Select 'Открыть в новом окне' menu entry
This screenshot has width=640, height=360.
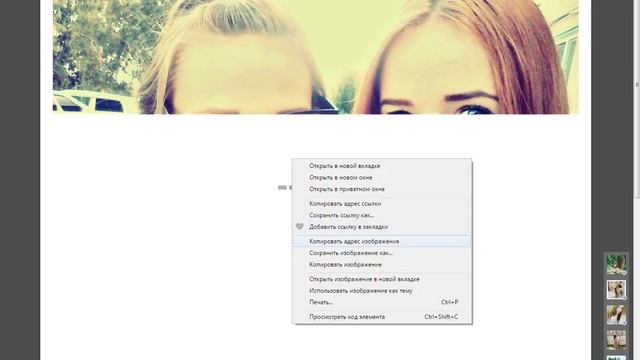382,178
